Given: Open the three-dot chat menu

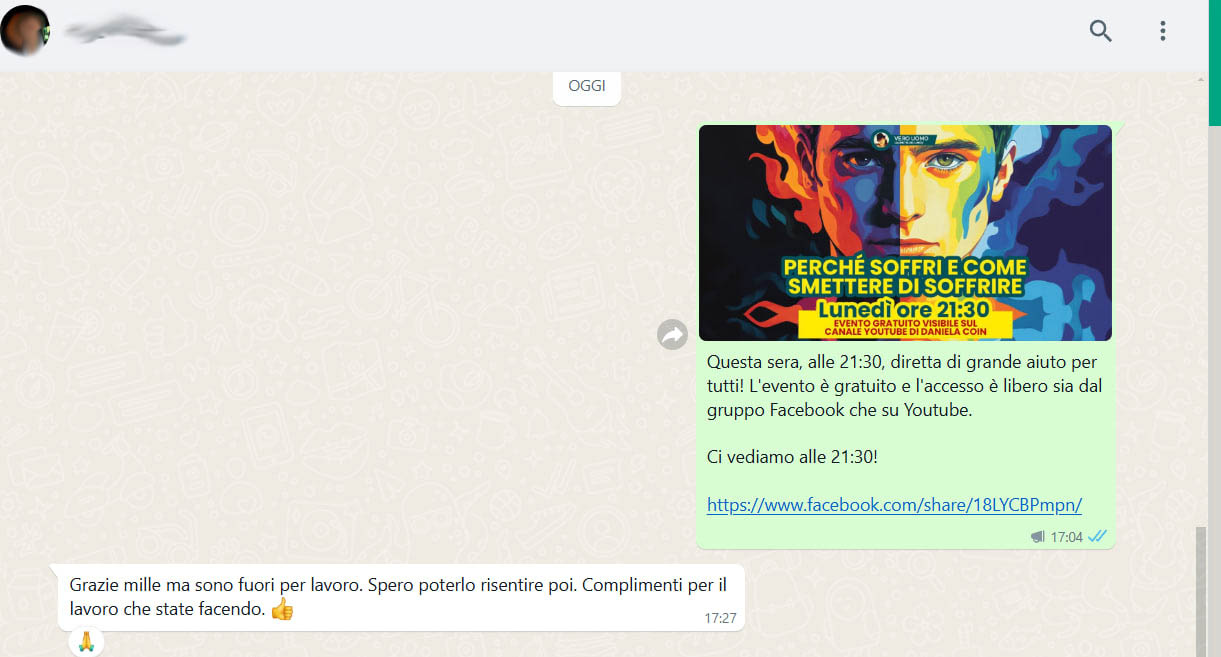Looking at the screenshot, I should (1162, 31).
